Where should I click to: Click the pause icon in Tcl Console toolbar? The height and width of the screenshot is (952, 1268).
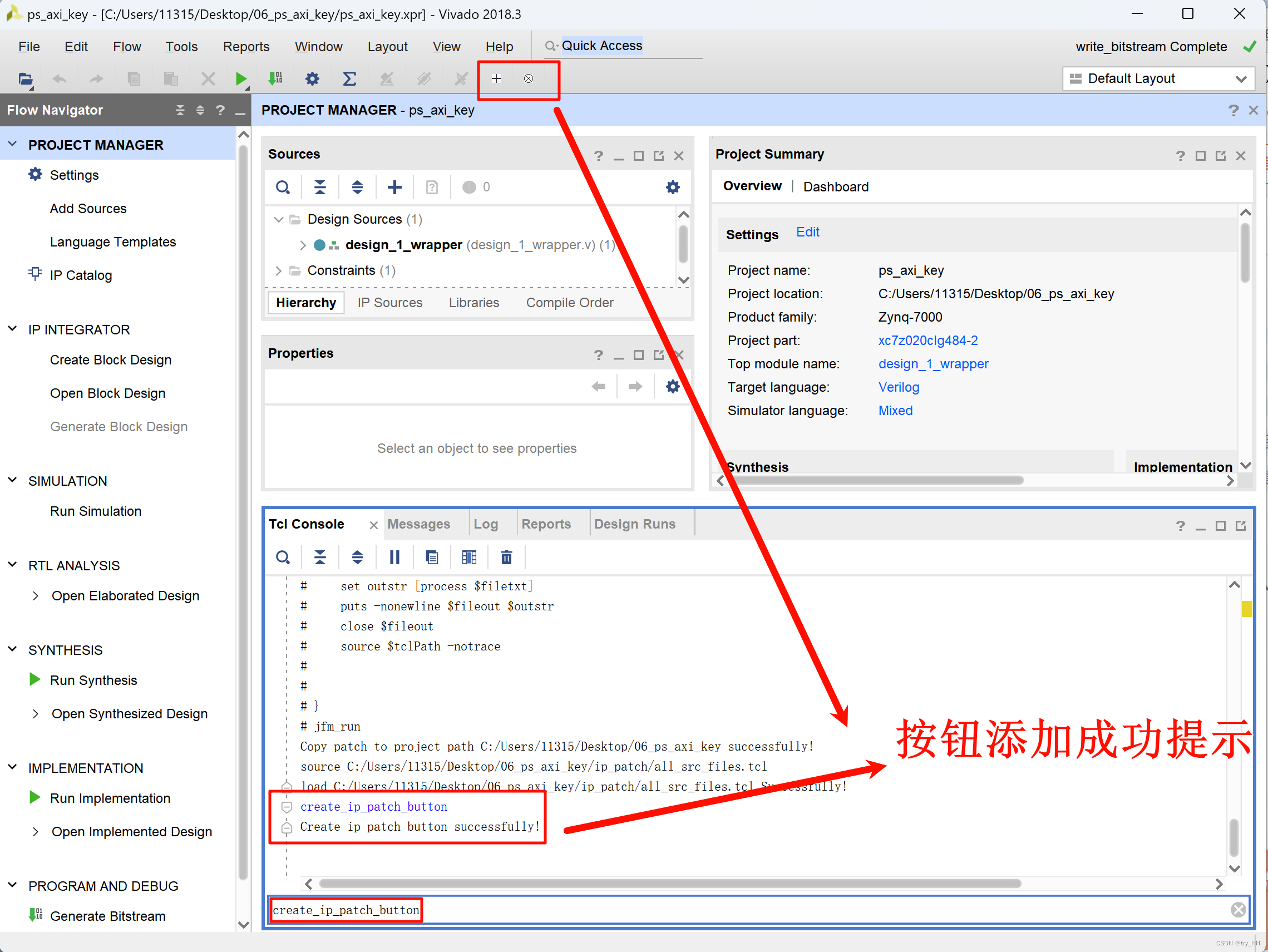[395, 556]
